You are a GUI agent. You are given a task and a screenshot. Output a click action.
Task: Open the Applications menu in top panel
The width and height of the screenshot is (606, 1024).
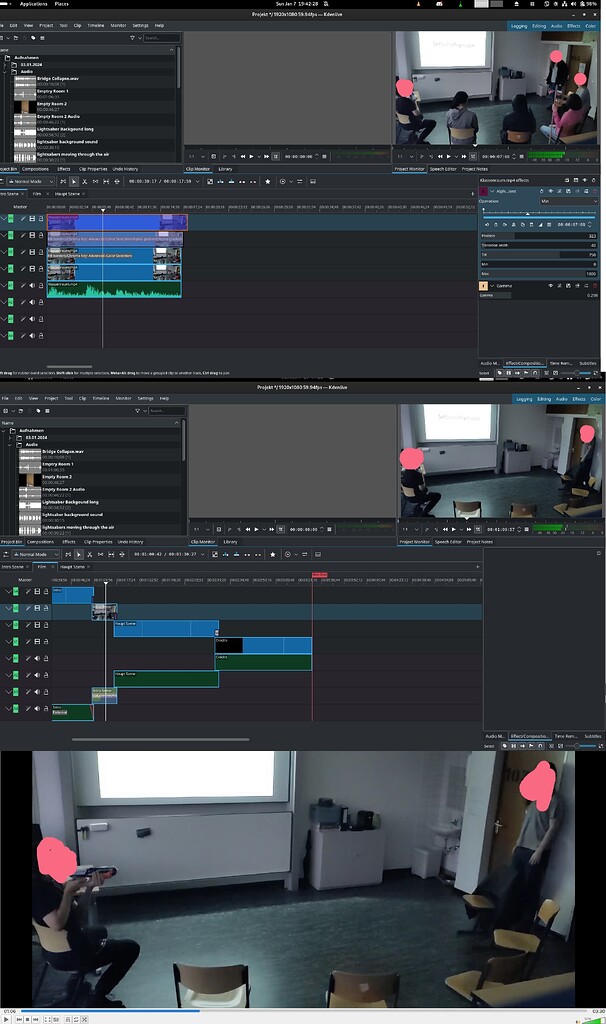pos(33,4)
